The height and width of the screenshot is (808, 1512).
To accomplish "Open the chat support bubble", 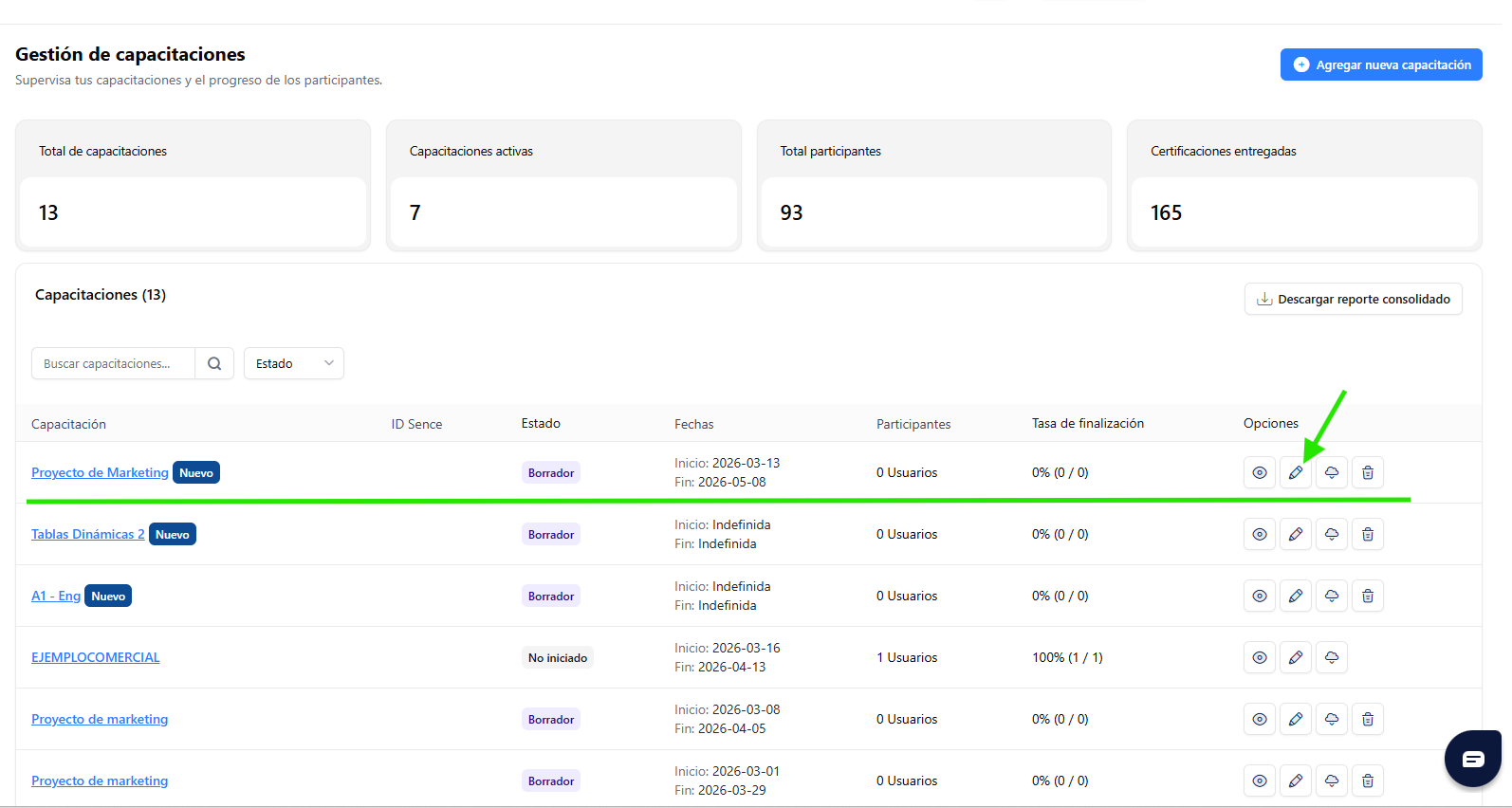I will (x=1473, y=759).
